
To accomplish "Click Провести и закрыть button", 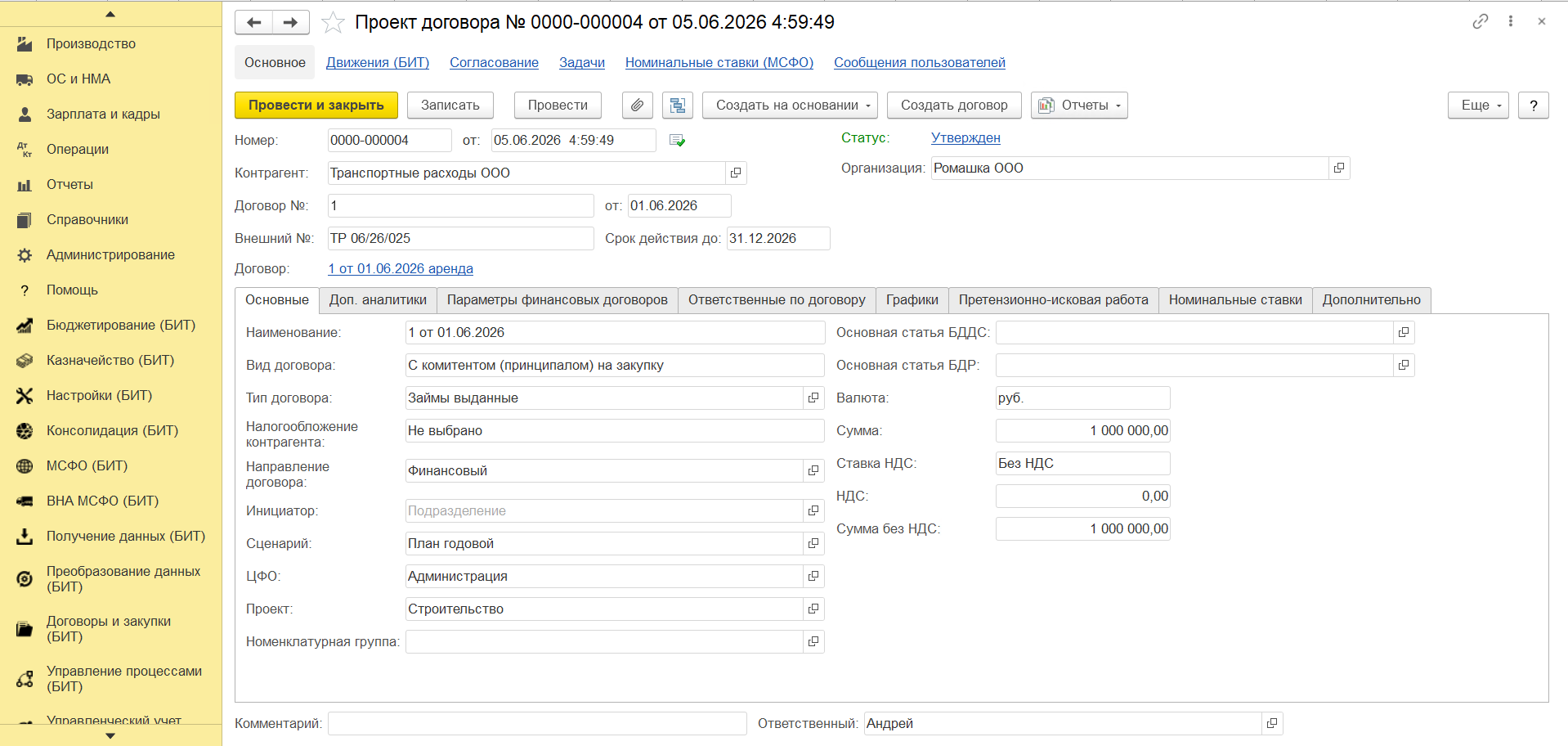I will 316,105.
